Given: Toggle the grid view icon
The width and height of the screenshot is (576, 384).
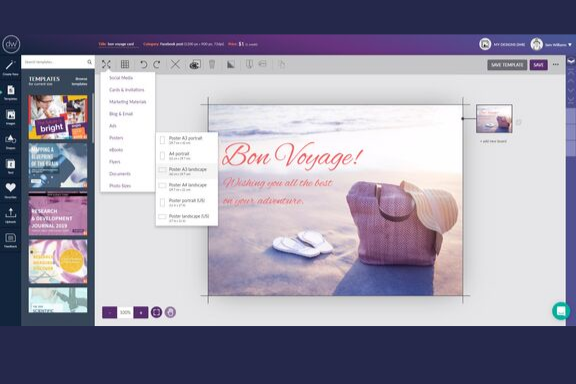Looking at the screenshot, I should point(125,64).
